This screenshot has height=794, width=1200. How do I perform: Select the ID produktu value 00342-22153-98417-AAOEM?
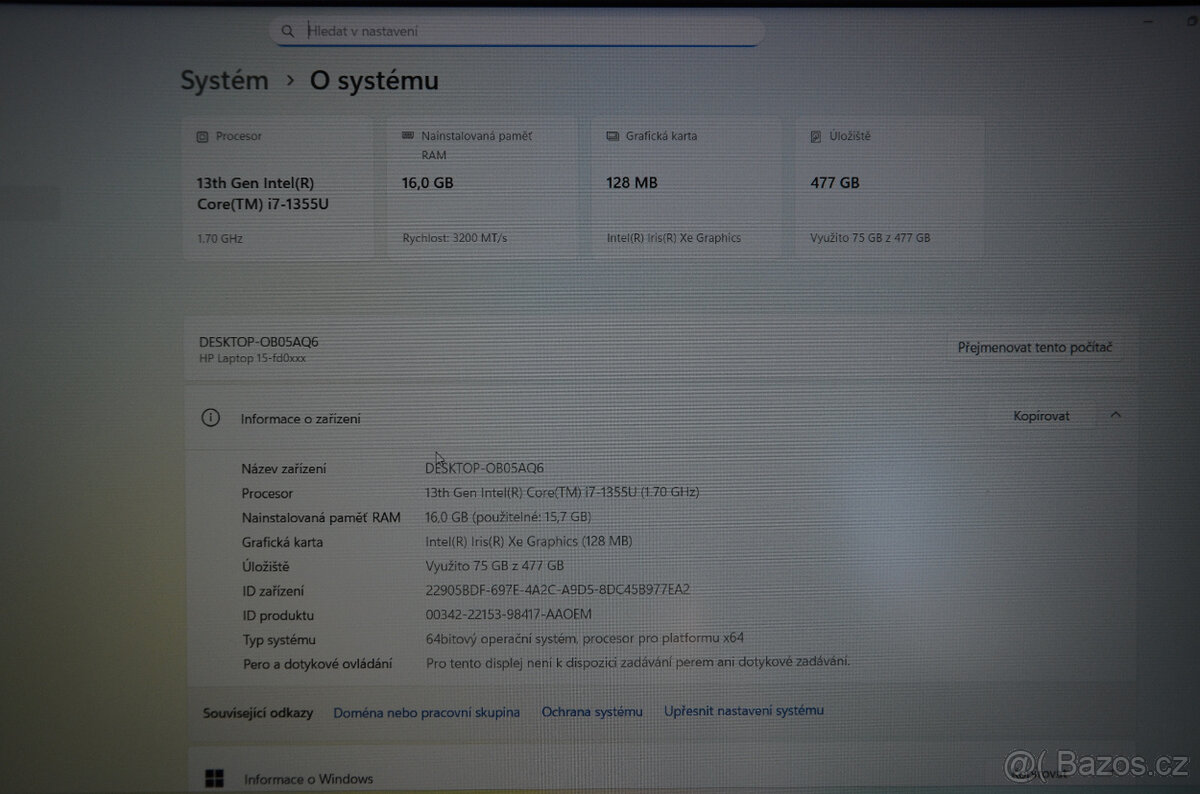(x=509, y=615)
